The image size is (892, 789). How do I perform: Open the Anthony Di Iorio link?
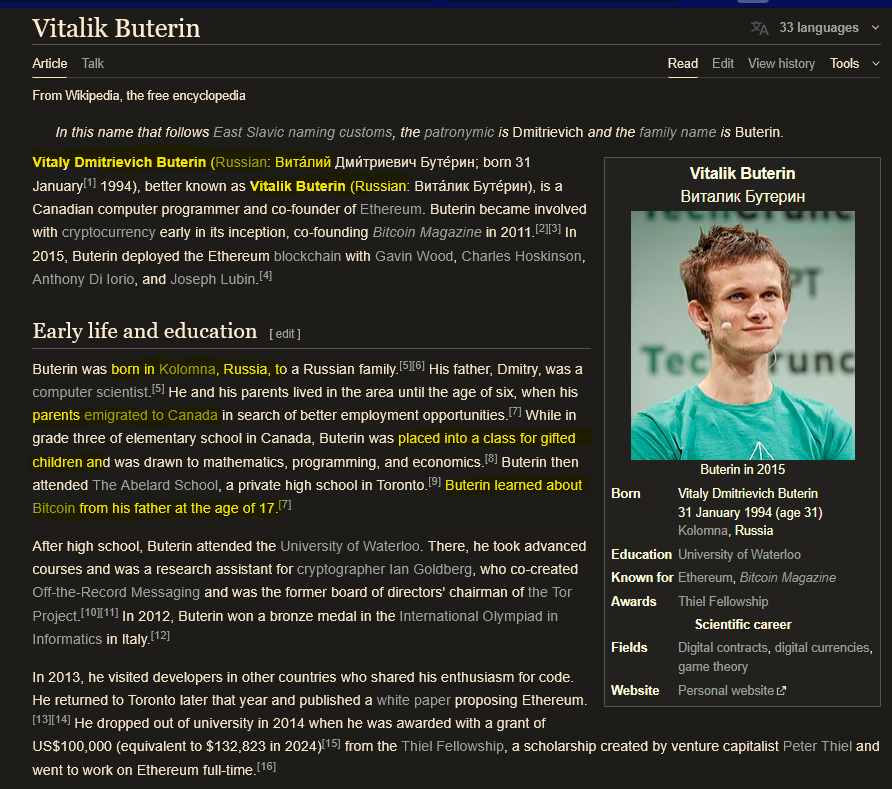pyautogui.click(x=83, y=279)
